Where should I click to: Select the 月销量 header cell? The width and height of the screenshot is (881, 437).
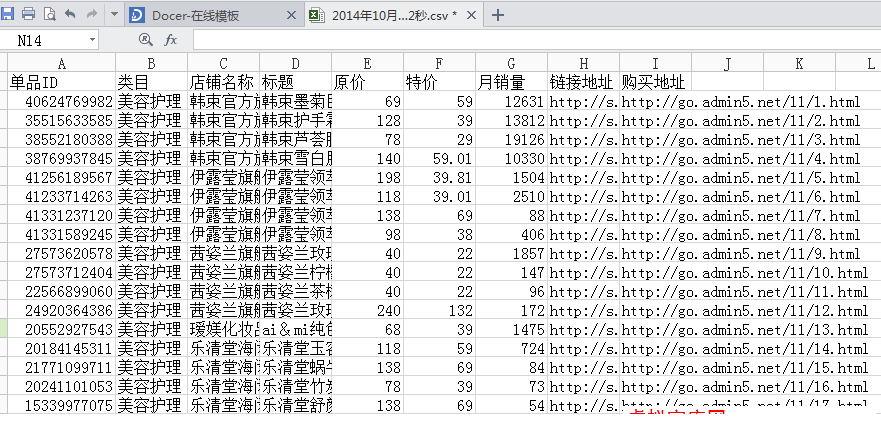coord(511,81)
